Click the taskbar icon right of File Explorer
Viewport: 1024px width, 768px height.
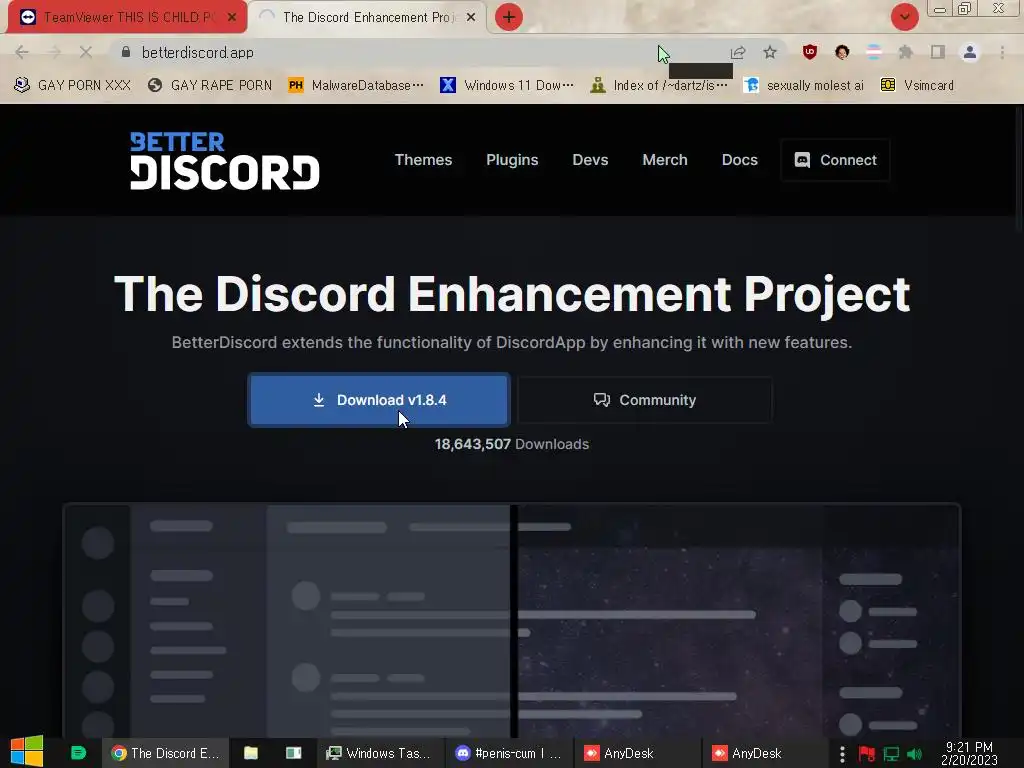[x=293, y=753]
